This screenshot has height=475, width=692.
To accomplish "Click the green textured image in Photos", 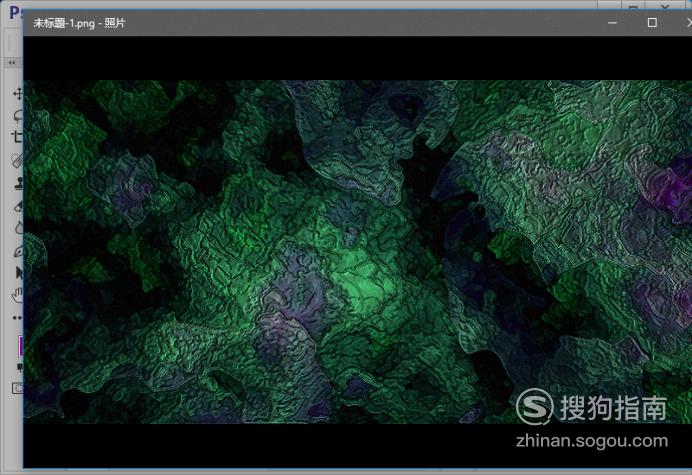I will click(357, 252).
